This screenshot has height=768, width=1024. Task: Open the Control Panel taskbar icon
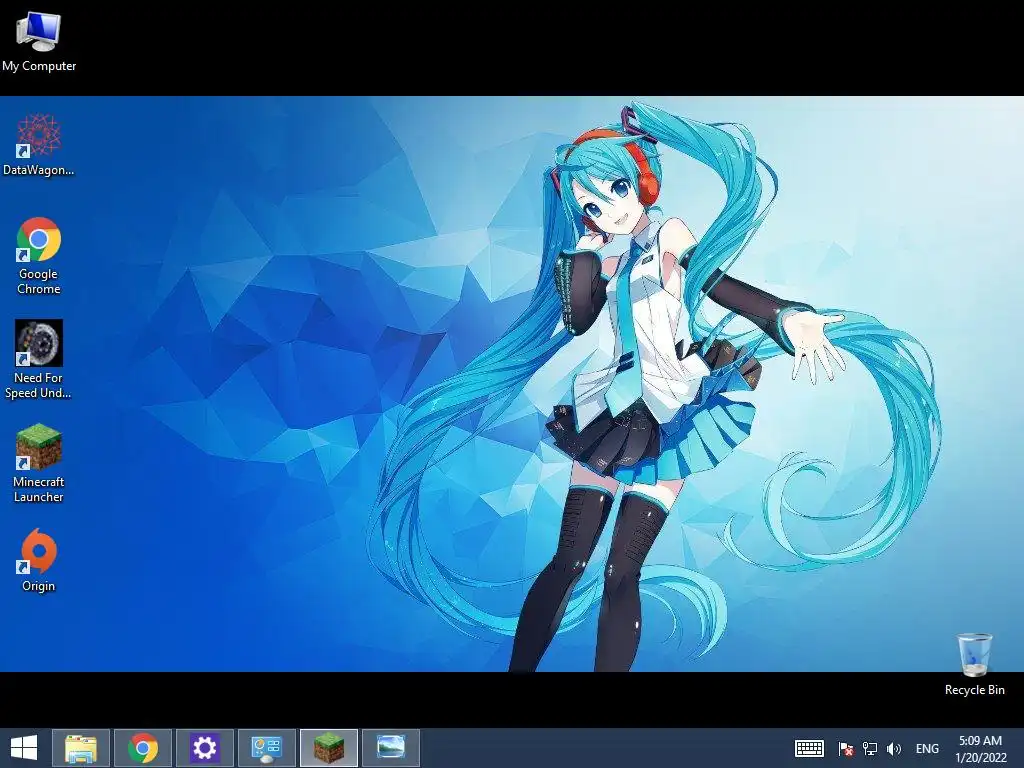267,748
